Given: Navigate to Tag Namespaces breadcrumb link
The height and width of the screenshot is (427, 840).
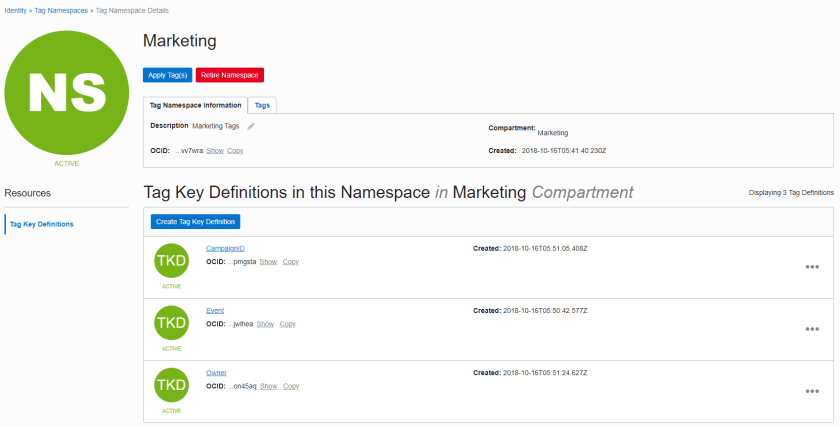Looking at the screenshot, I should coord(61,10).
